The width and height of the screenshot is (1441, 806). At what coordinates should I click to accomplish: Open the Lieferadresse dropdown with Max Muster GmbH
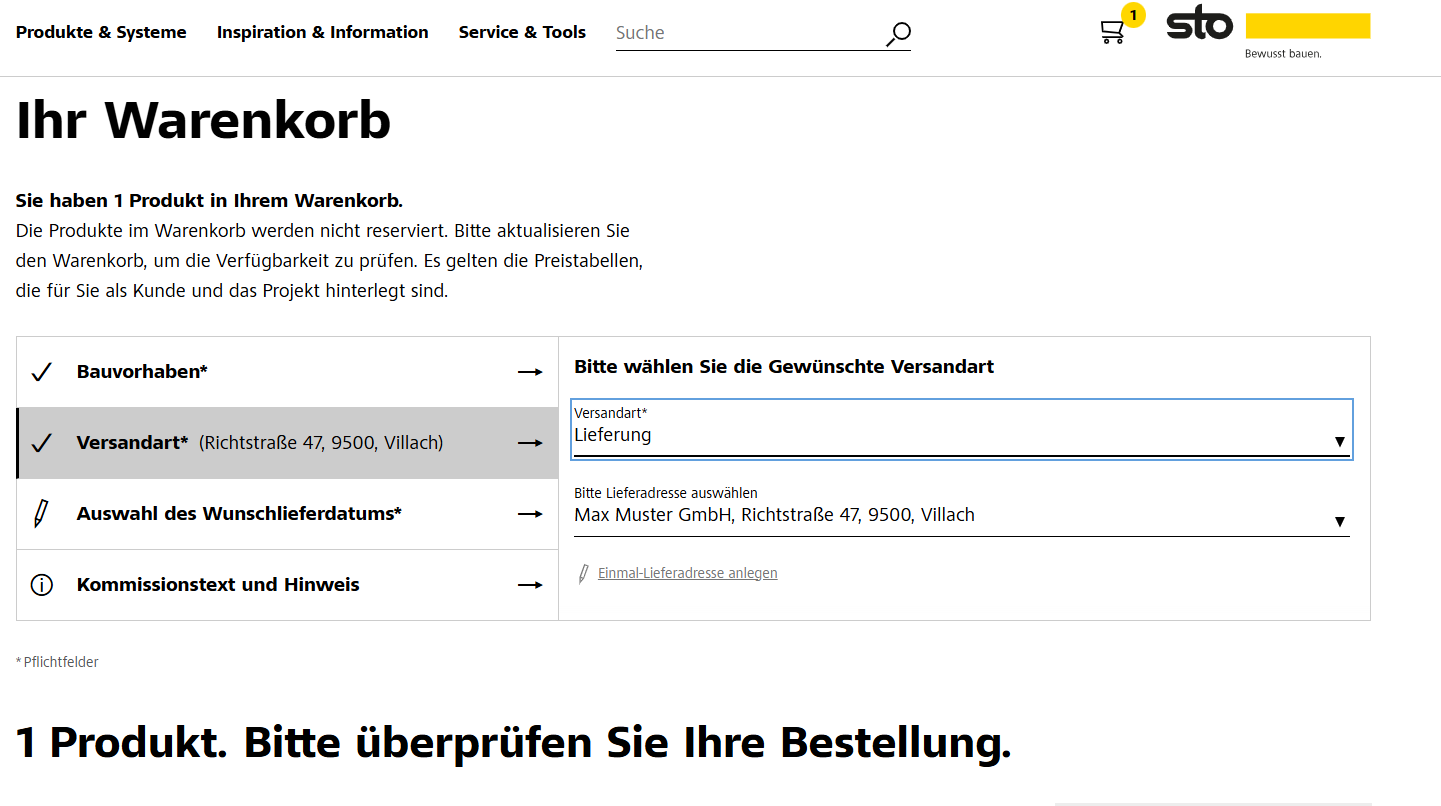(x=961, y=510)
